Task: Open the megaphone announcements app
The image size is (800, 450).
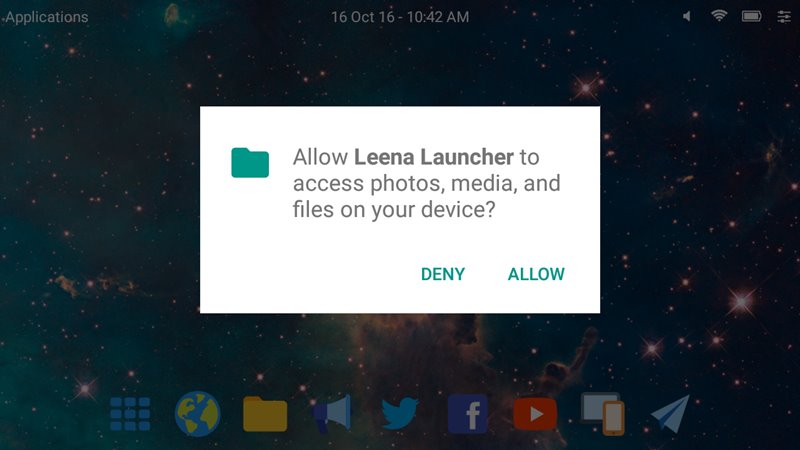Action: [332, 413]
